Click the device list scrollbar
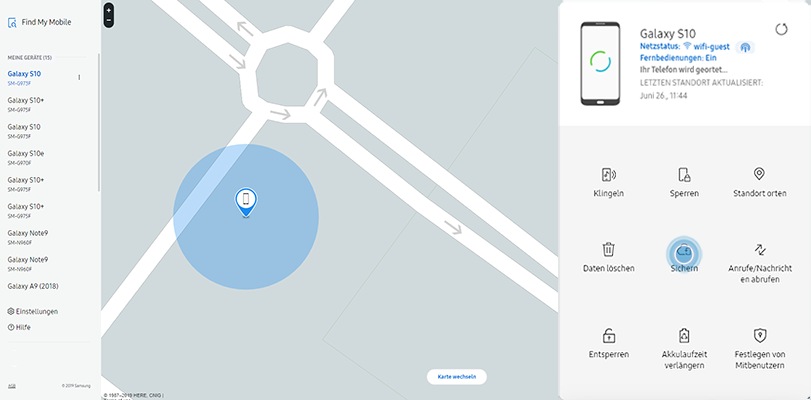Image resolution: width=811 pixels, height=400 pixels. [x=98, y=122]
